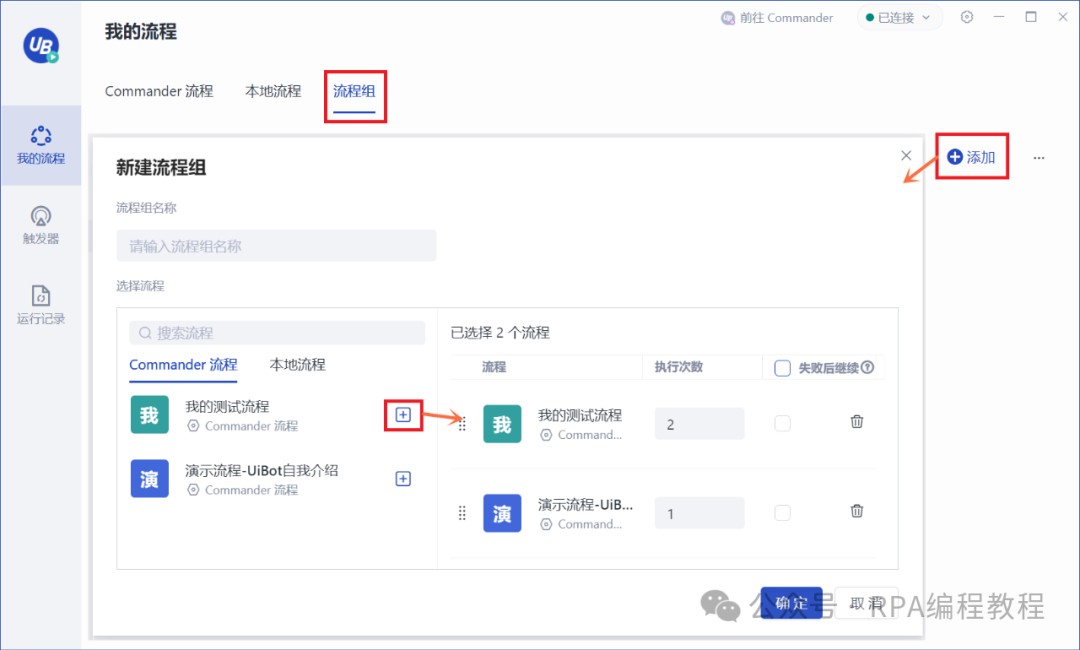The image size is (1080, 650).
Task: Focus the 搜索流程 search box
Action: [277, 333]
